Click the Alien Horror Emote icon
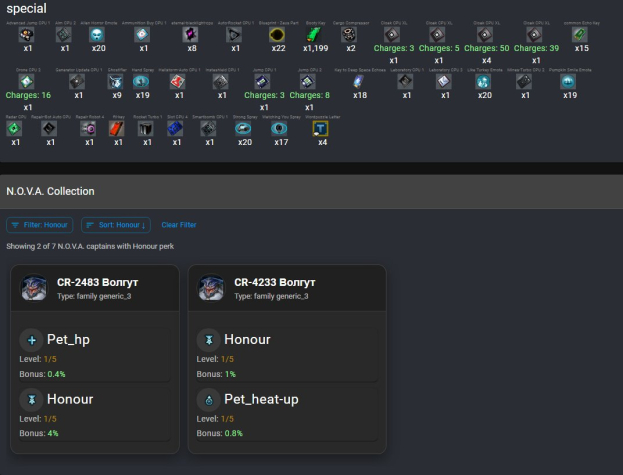This screenshot has height=475, width=623. (x=98, y=35)
